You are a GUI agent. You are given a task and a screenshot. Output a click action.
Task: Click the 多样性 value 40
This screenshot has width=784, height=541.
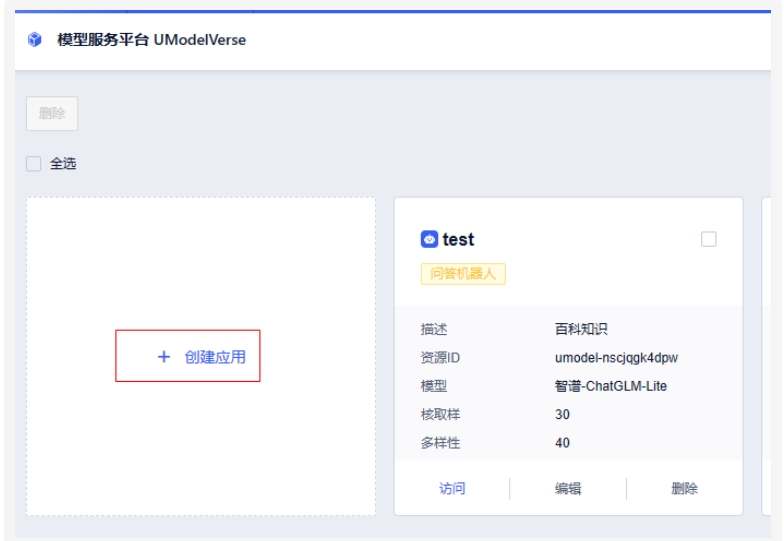pyautogui.click(x=562, y=443)
